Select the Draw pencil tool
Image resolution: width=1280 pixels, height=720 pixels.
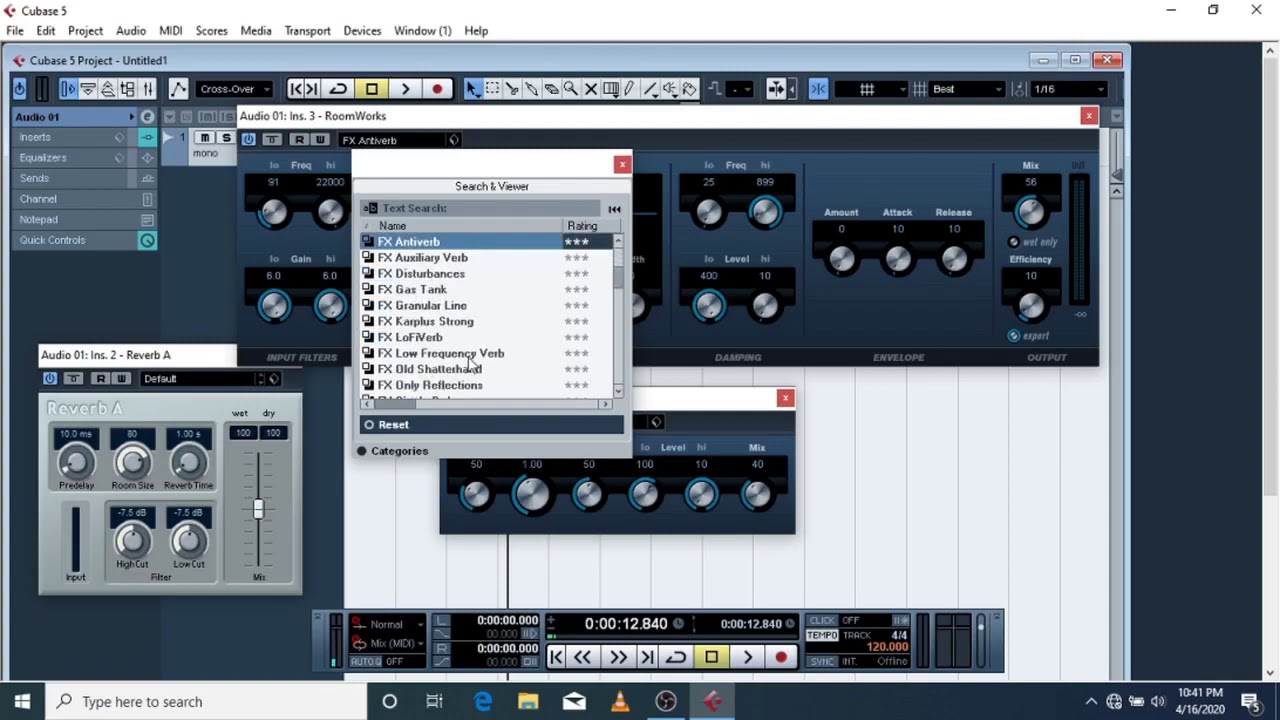(x=630, y=89)
